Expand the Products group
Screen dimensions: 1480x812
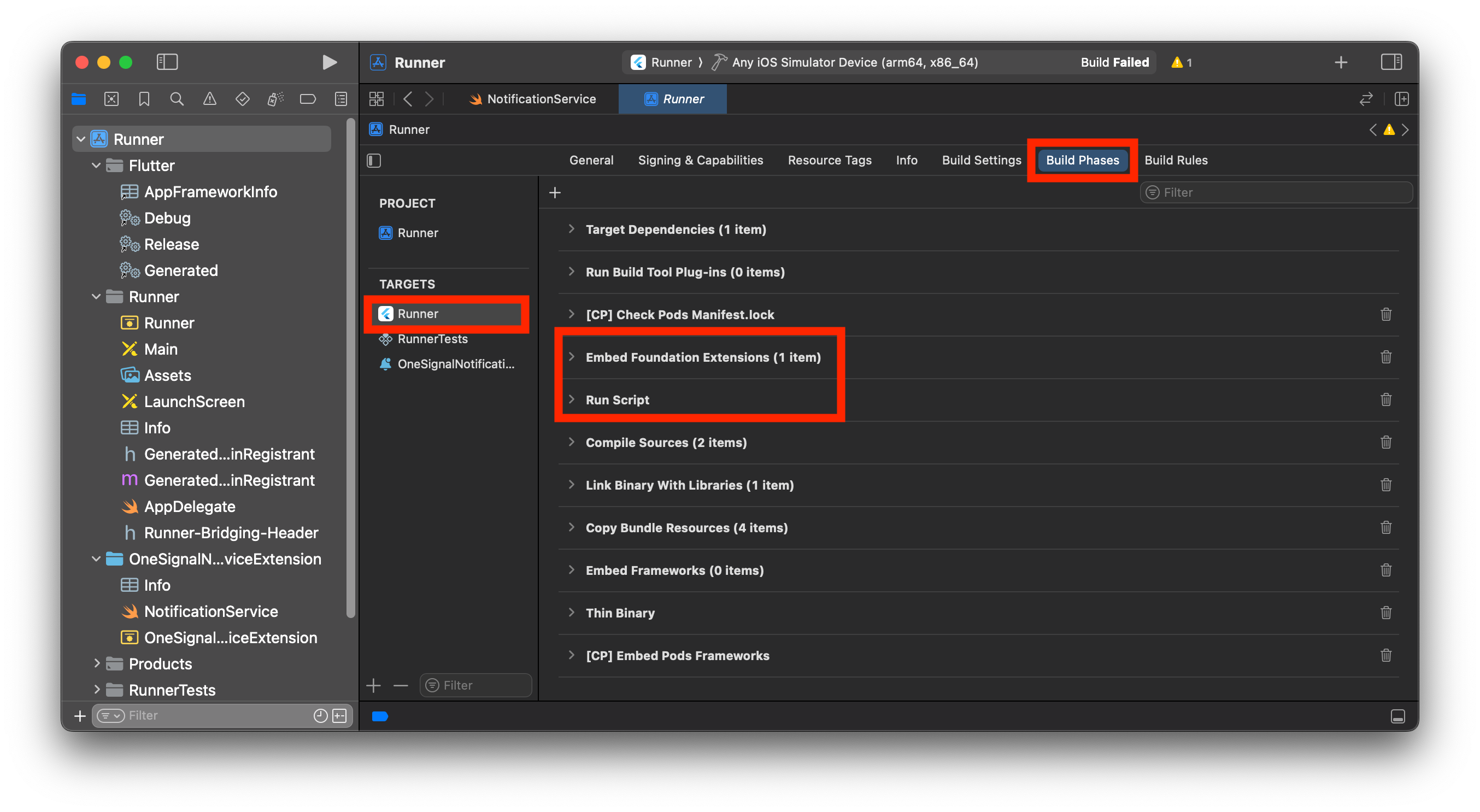[96, 663]
